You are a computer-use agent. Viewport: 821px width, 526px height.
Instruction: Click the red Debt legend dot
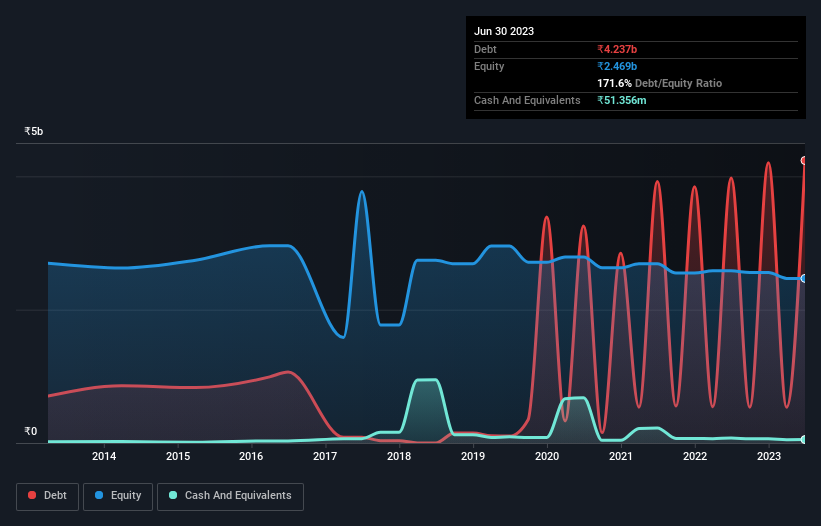coord(32,495)
